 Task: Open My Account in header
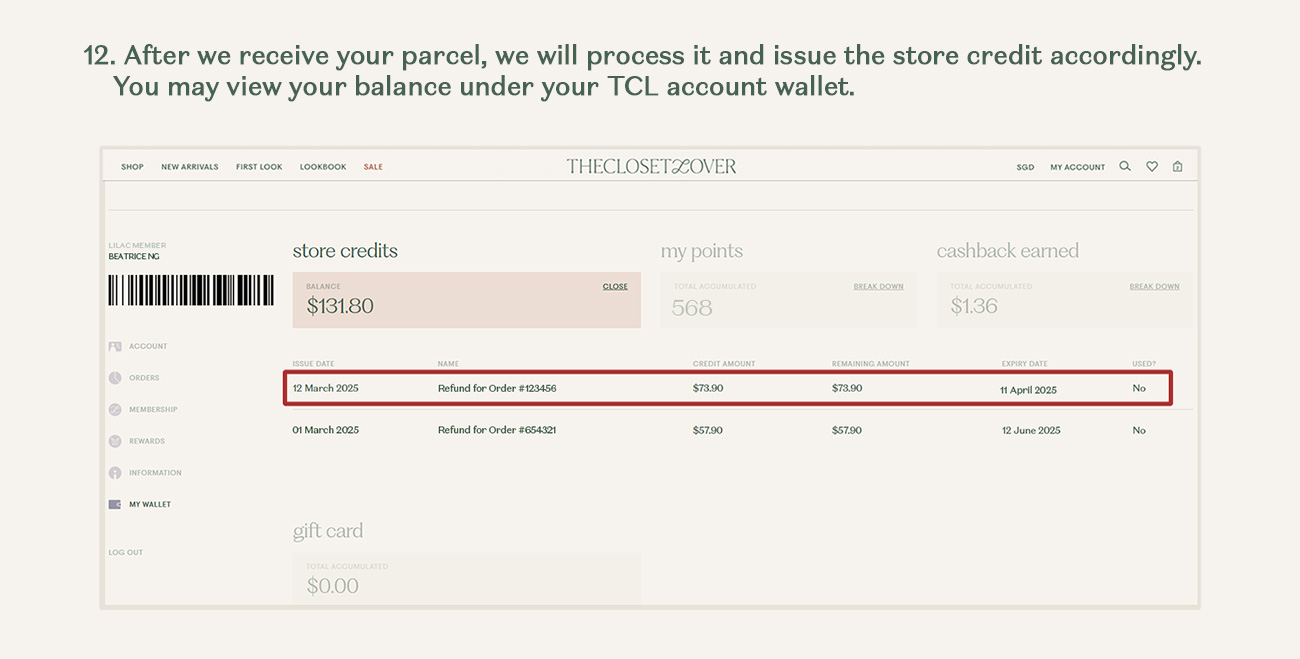coord(1077,167)
